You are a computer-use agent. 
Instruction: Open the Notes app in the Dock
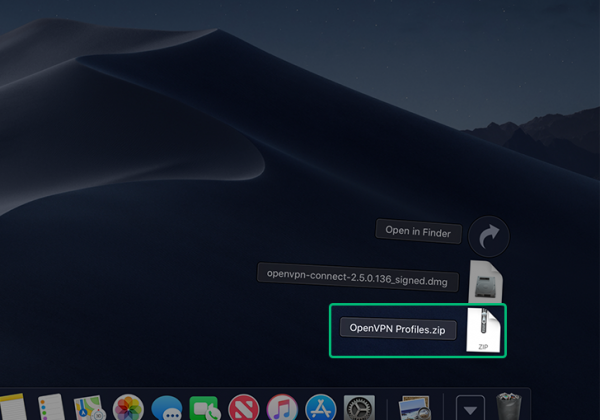click(x=13, y=407)
